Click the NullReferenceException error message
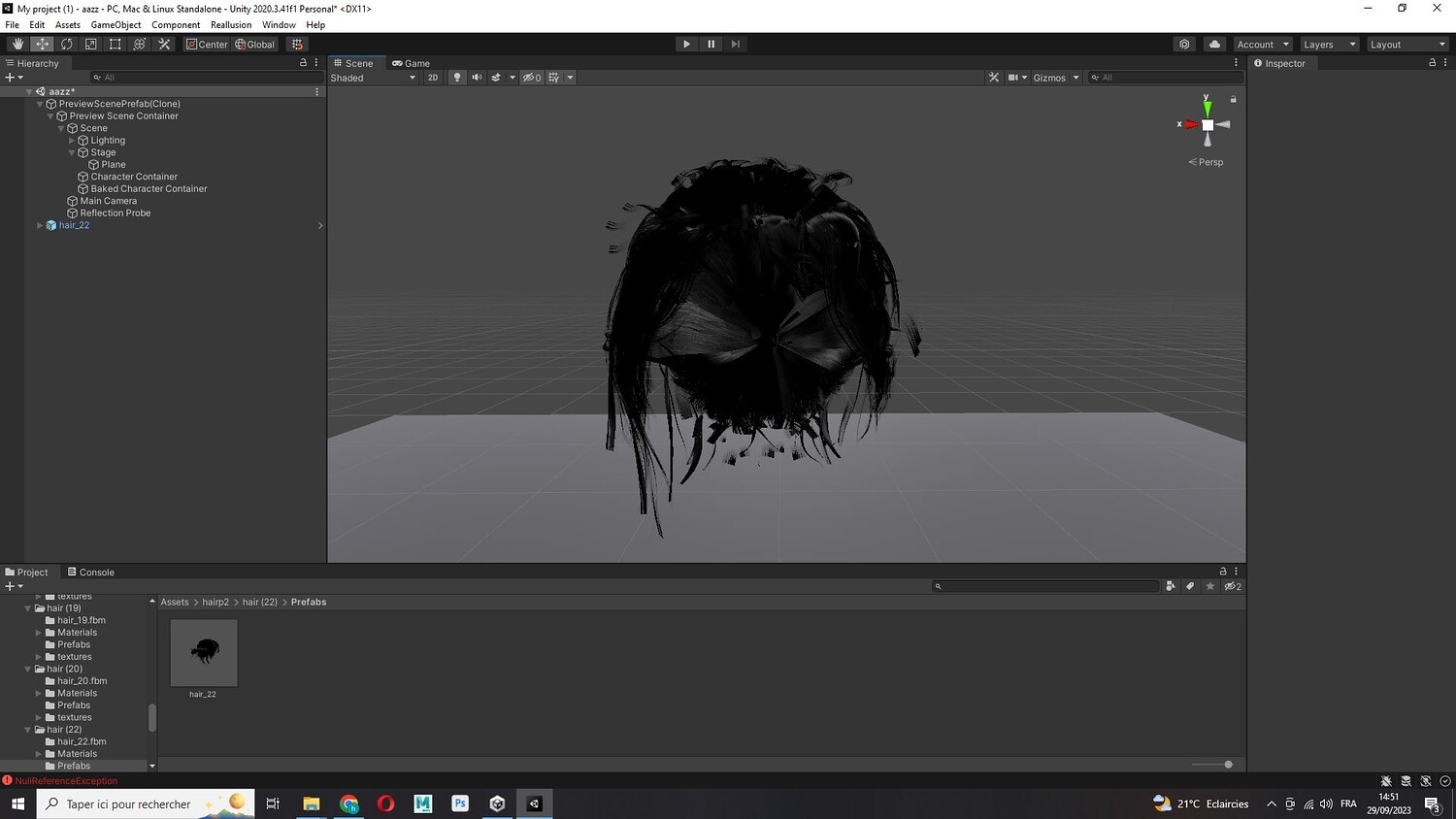 (x=66, y=780)
